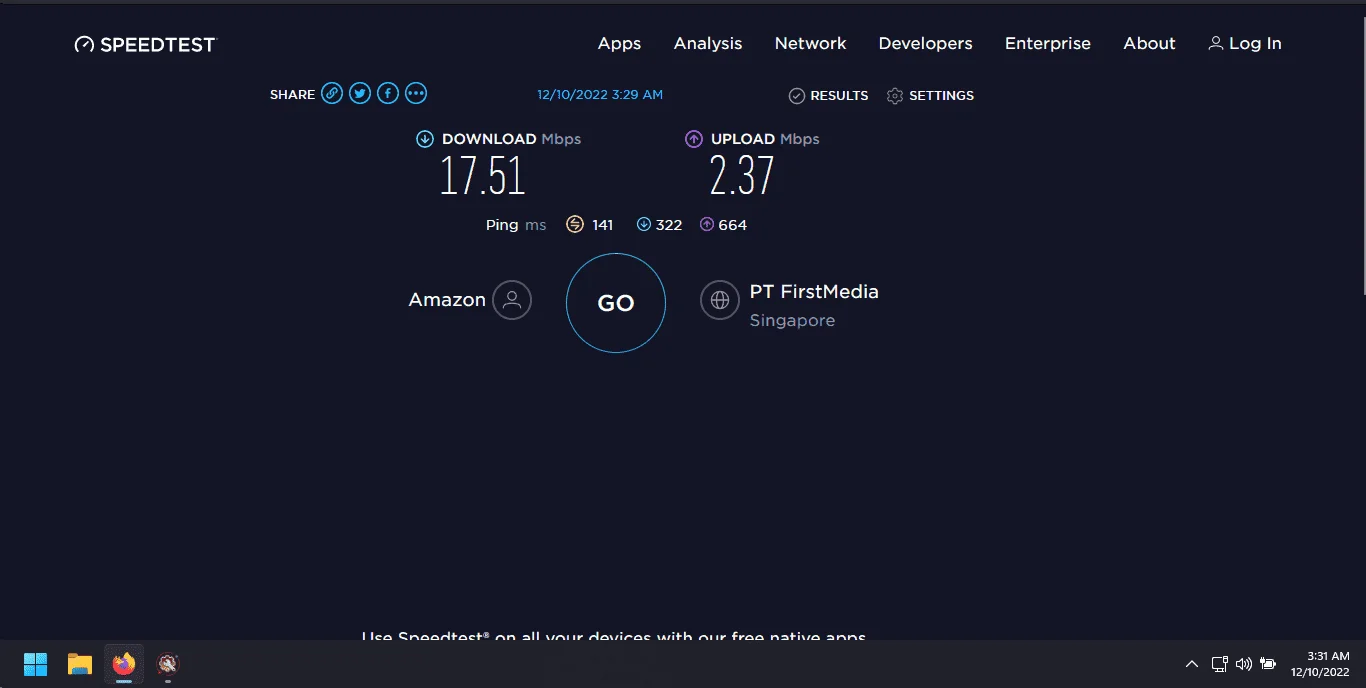Click the Amazon provider name
Image resolution: width=1366 pixels, height=688 pixels.
point(447,299)
